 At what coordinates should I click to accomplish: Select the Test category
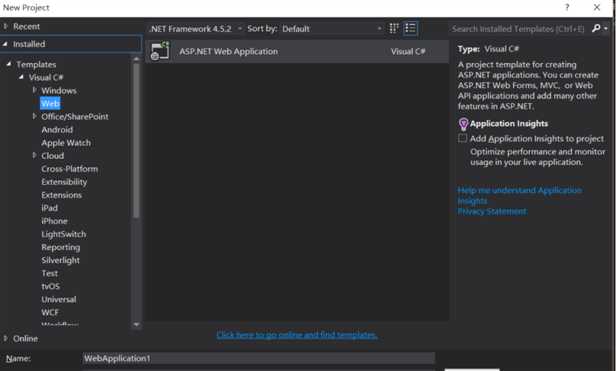pos(50,273)
